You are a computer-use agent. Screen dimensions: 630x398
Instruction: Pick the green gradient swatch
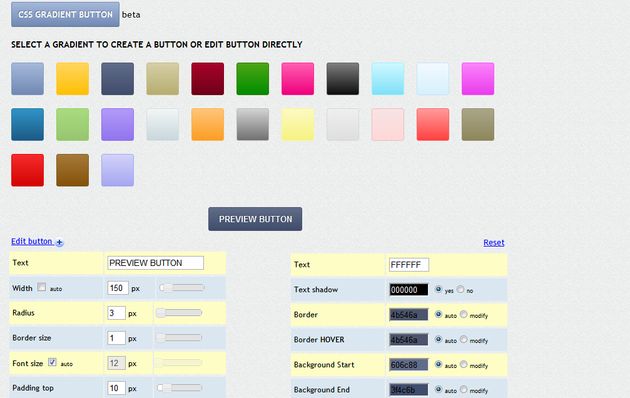253,79
